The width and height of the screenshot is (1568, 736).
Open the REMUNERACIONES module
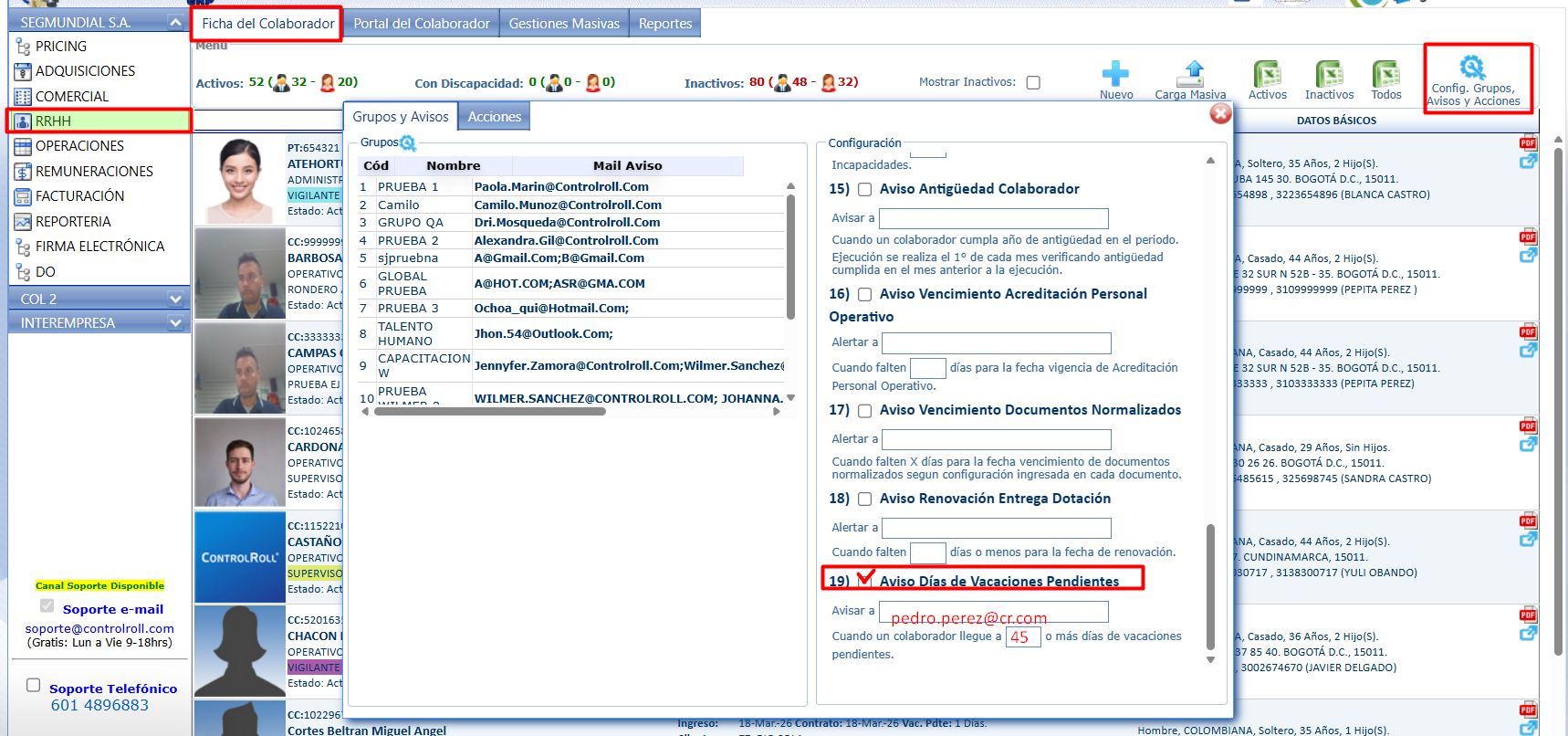tap(94, 172)
